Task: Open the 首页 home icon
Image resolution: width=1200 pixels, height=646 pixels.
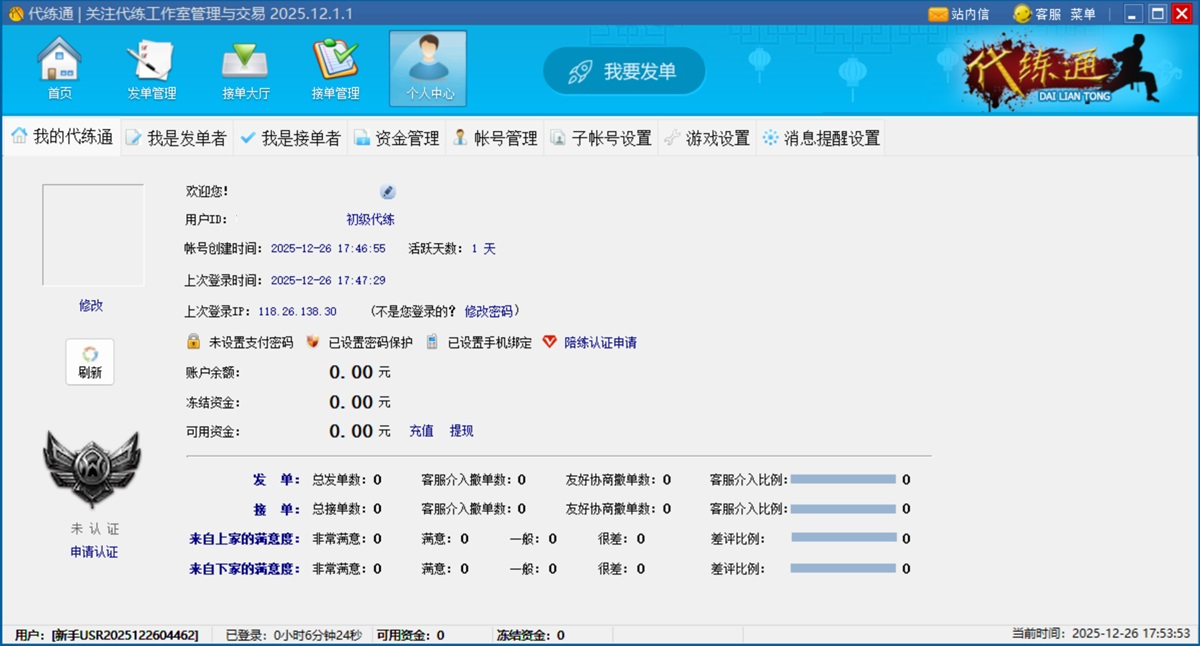Action: point(59,65)
